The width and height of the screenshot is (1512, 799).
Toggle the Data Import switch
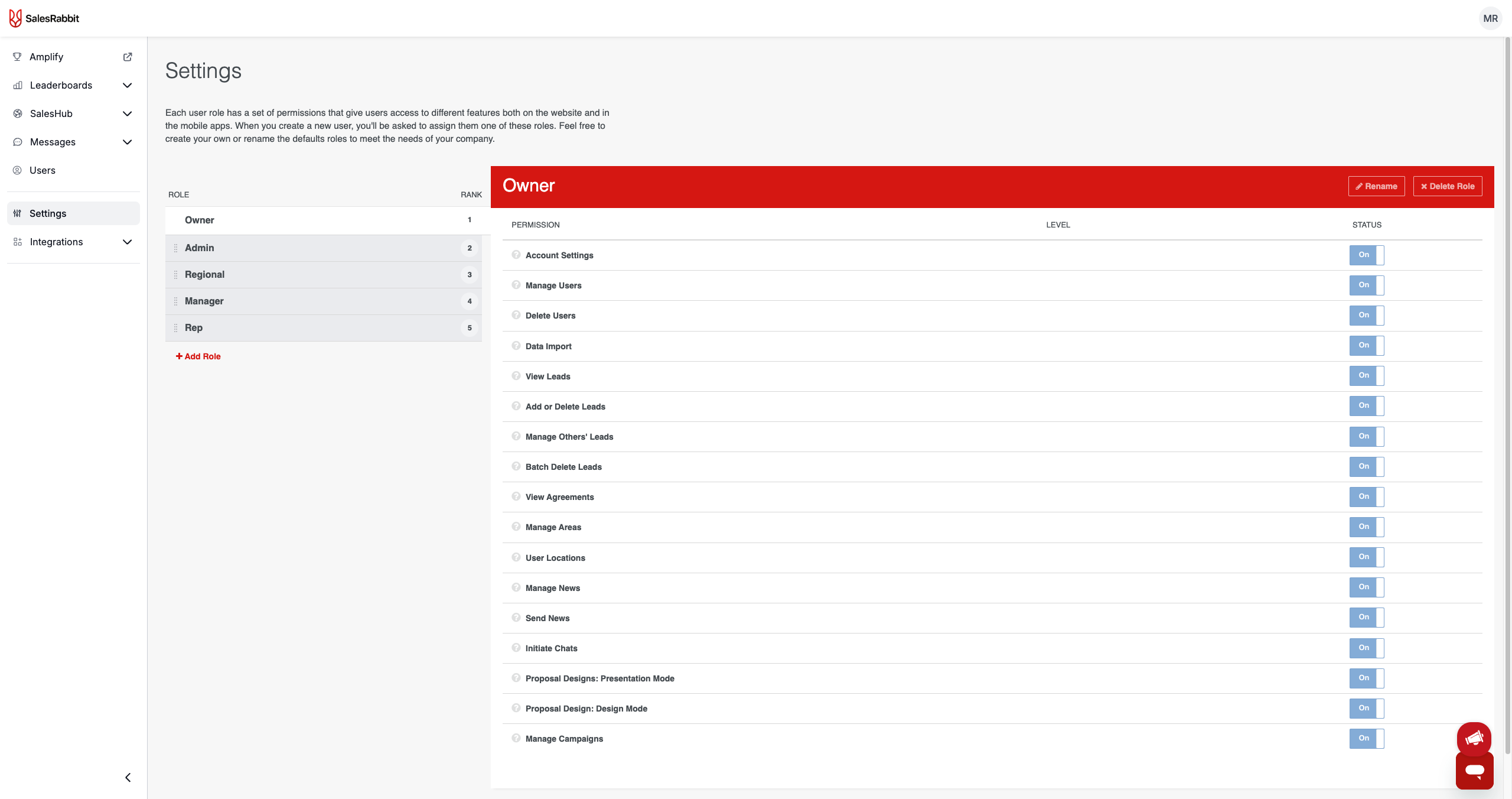pos(1367,346)
